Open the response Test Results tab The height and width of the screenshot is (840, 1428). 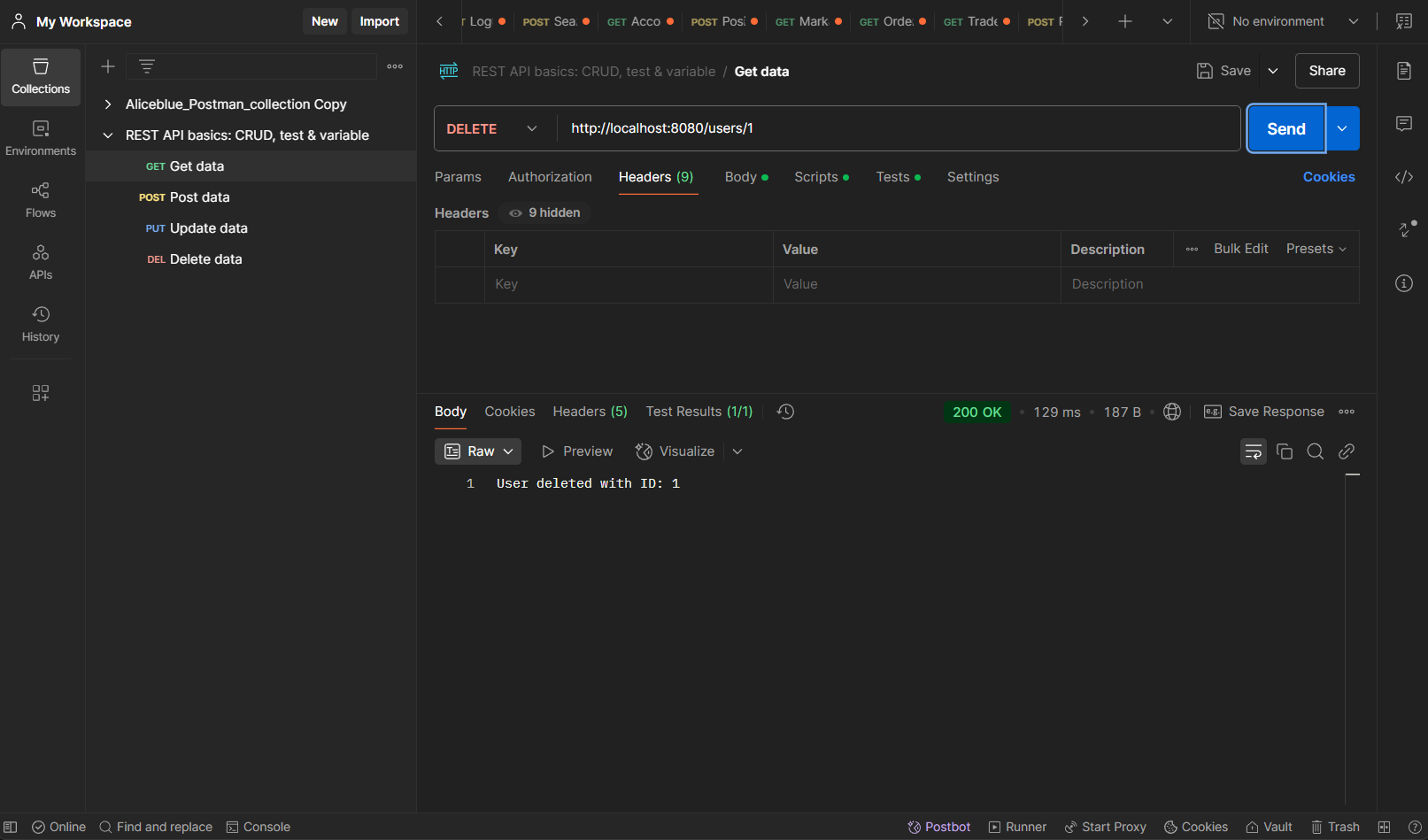[699, 412]
